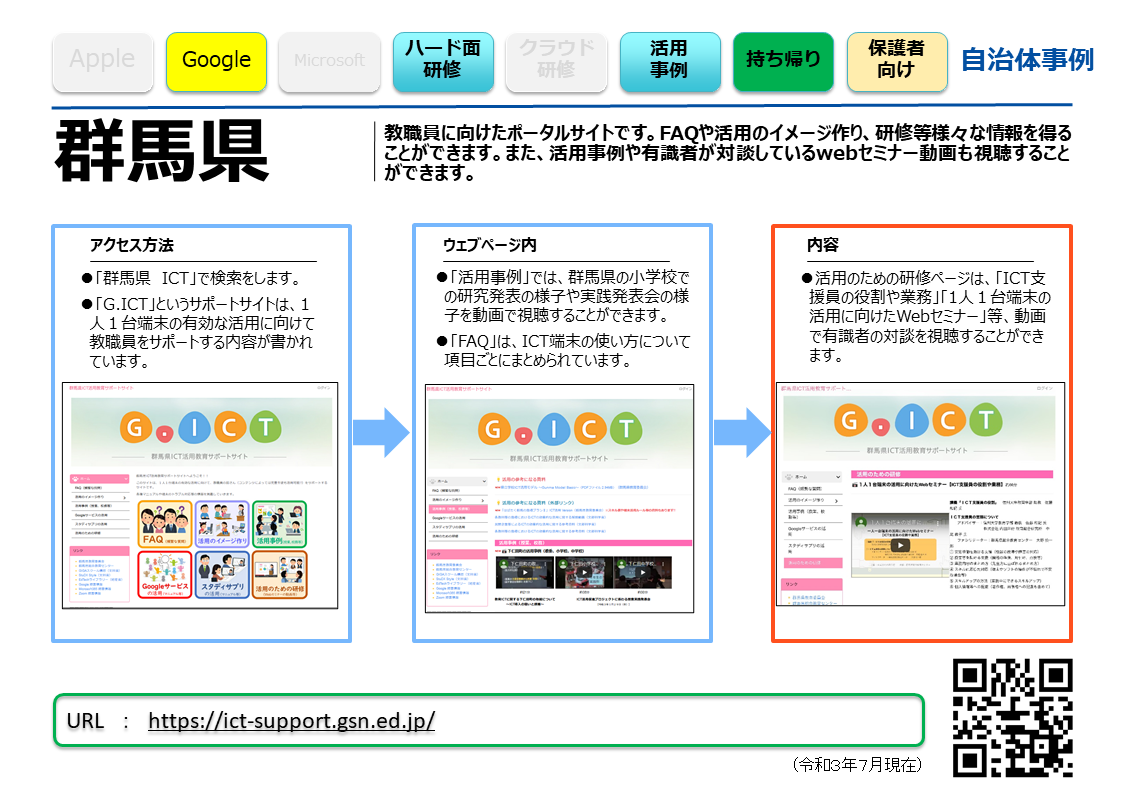Image resolution: width=1123 pixels, height=794 pixels.
Task: Click G.ICT logo in 内容 screenshot
Action: [x=919, y=420]
